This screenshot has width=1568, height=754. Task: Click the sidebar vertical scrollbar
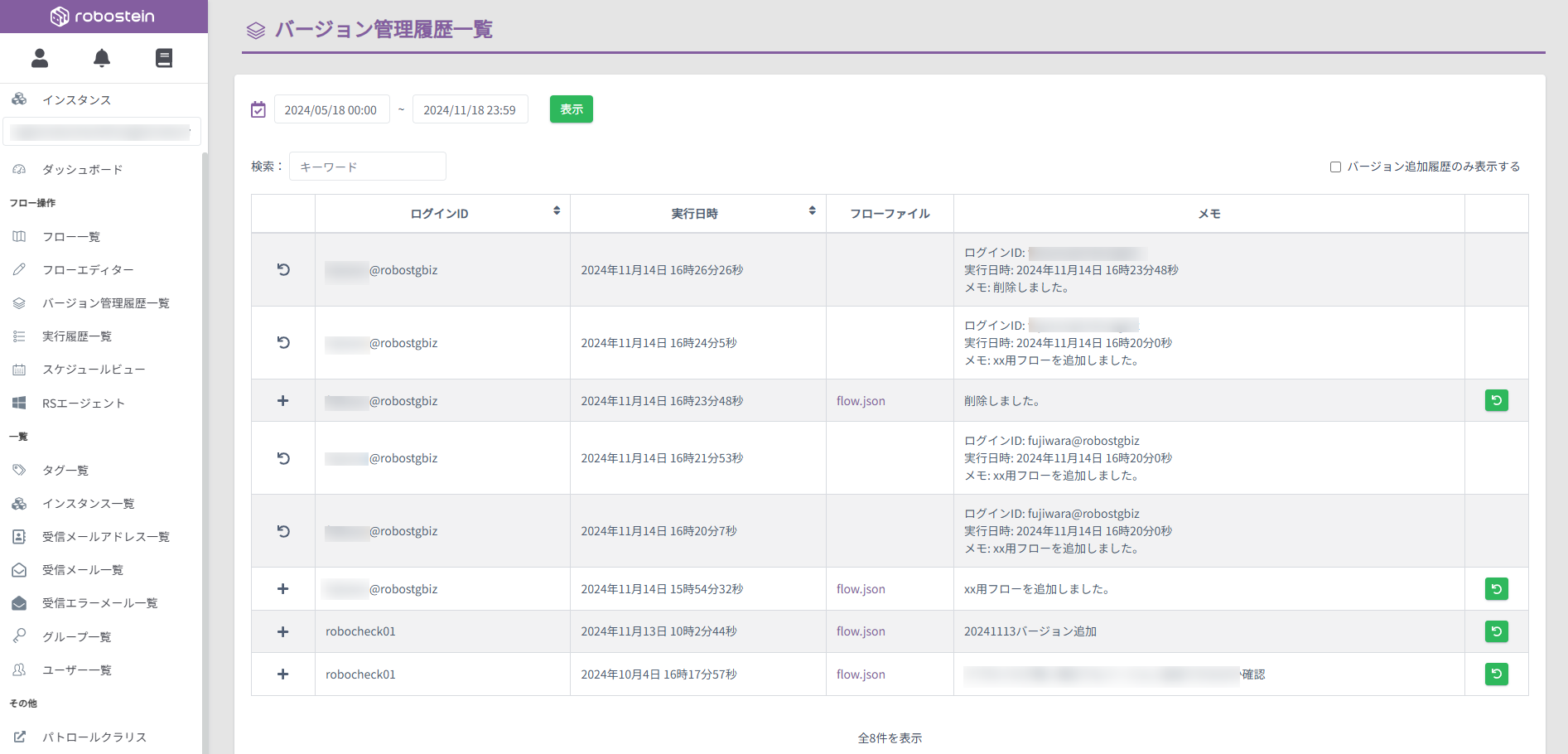click(x=205, y=452)
